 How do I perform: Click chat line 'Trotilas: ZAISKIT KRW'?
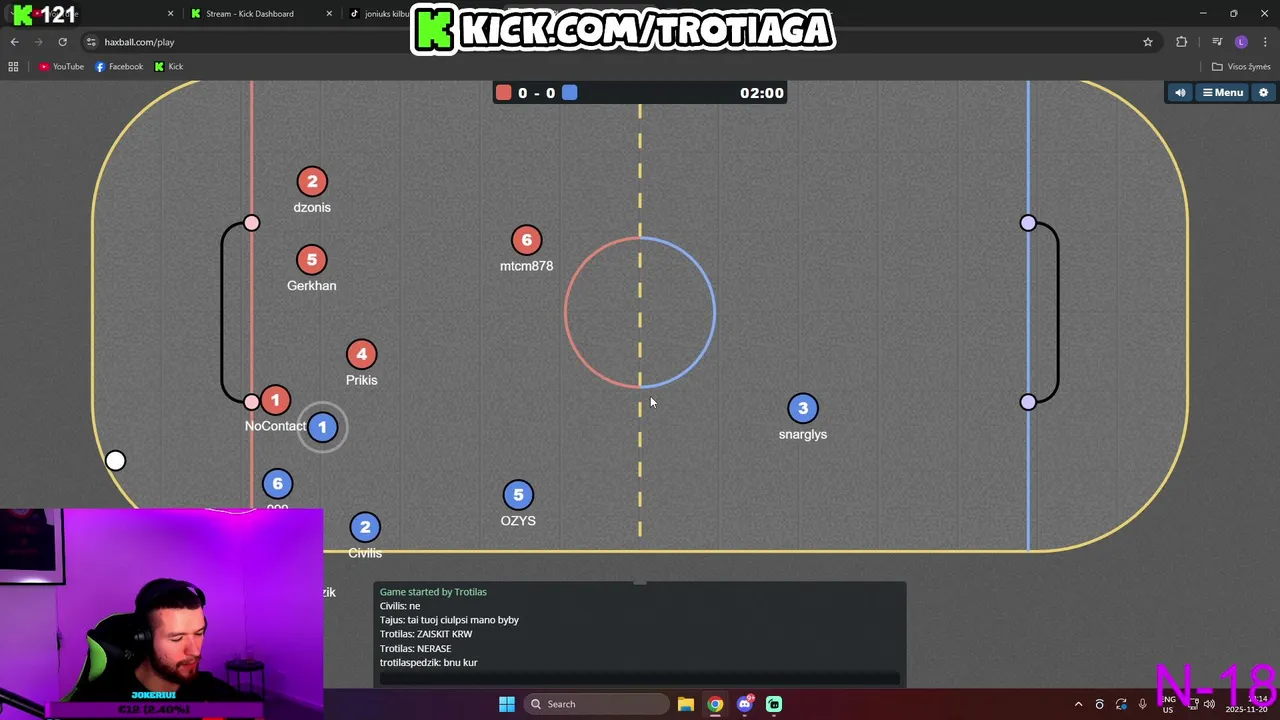tap(426, 634)
